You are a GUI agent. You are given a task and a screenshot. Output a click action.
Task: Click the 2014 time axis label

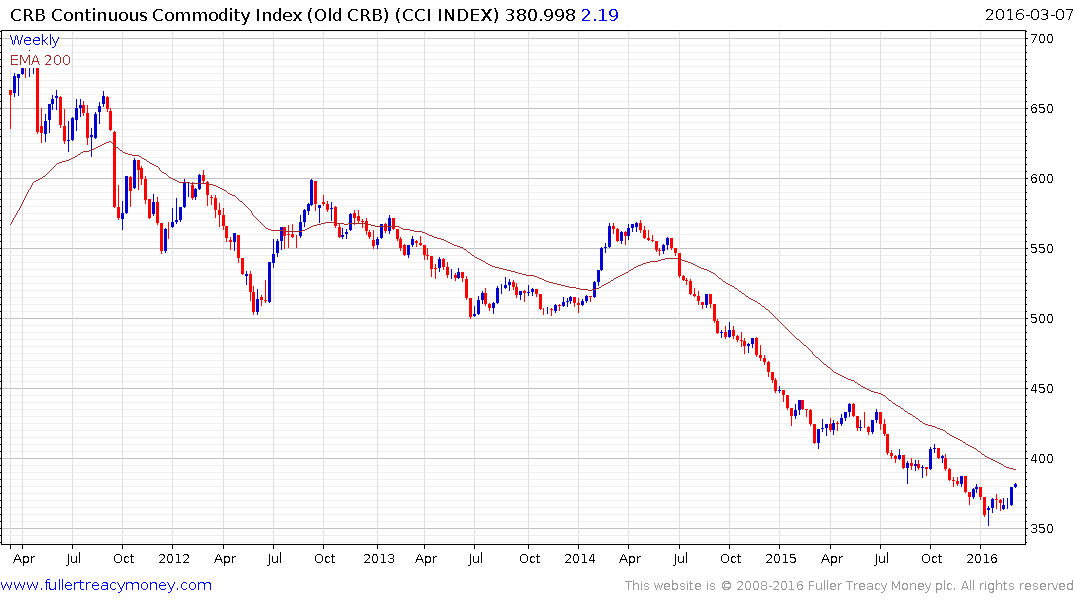pyautogui.click(x=580, y=559)
